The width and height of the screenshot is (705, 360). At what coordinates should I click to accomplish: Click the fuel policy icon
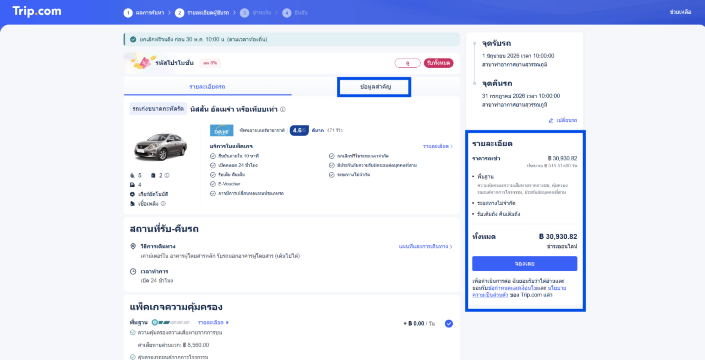pos(132,204)
